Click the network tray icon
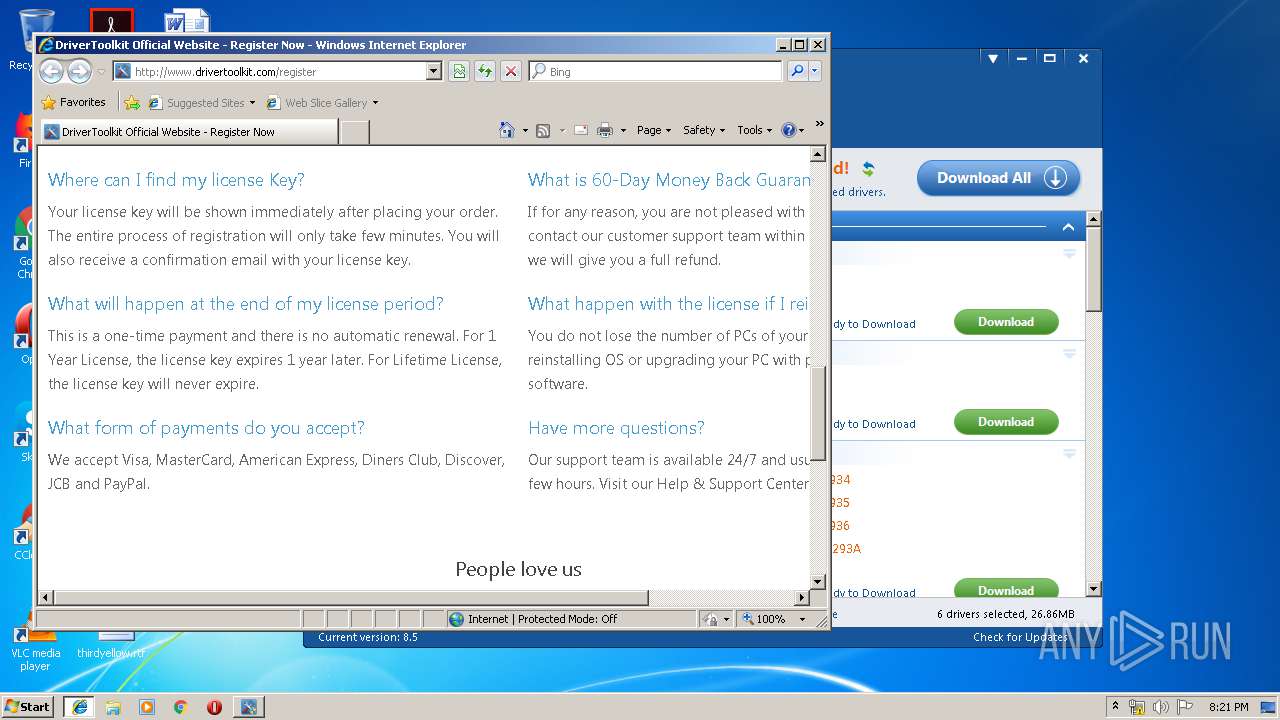1280x720 pixels. pyautogui.click(x=1137, y=707)
